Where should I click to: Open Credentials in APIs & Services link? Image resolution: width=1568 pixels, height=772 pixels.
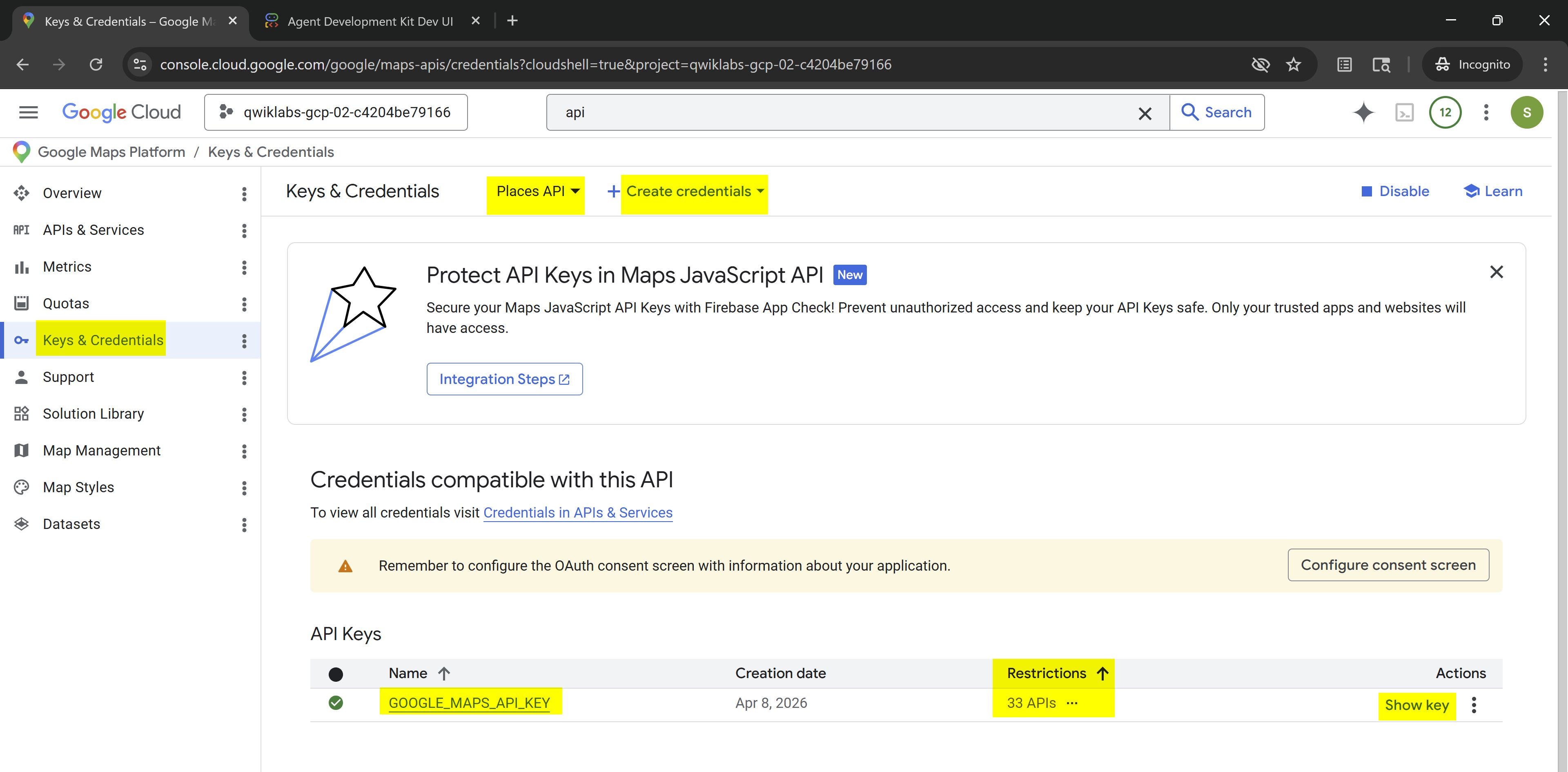point(577,513)
